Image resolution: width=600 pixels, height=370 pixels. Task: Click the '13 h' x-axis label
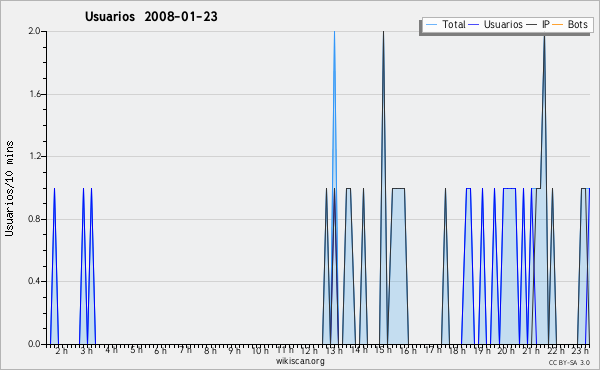pyautogui.click(x=334, y=350)
